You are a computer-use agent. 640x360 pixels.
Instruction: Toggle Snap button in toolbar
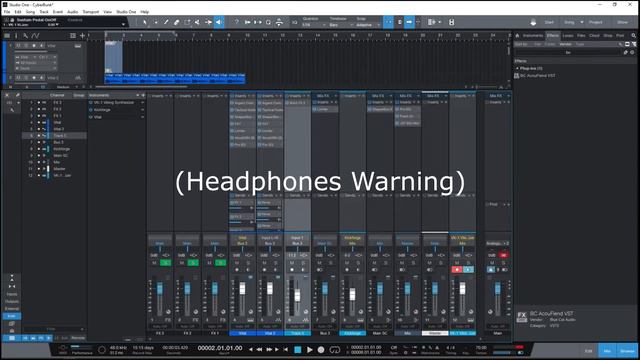[x=388, y=22]
